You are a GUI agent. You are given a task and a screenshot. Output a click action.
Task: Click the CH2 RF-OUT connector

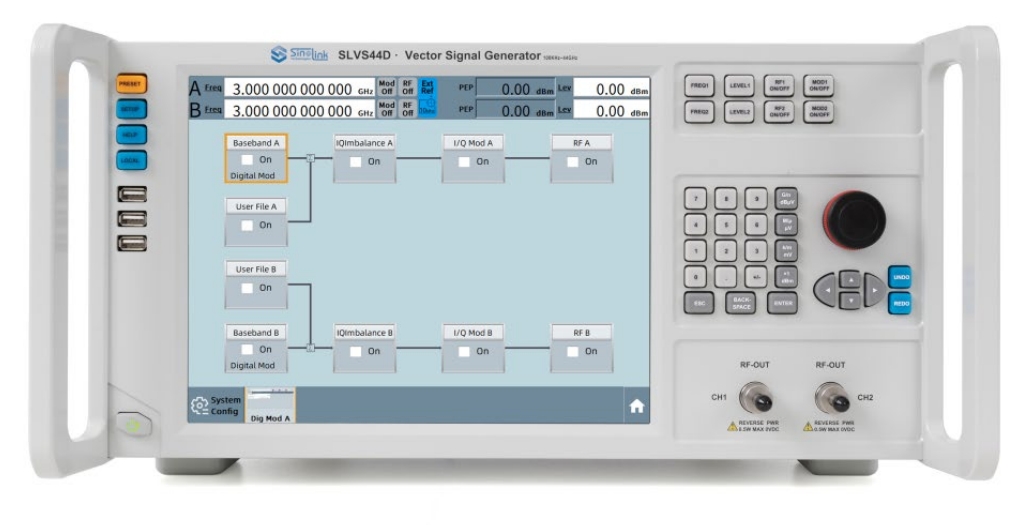point(832,398)
